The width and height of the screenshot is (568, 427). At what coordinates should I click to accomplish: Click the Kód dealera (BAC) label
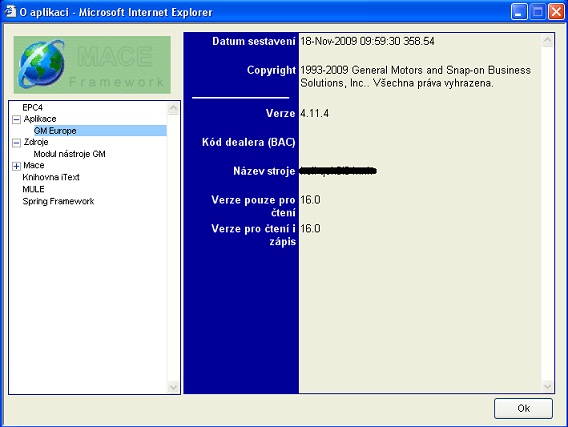[248, 142]
